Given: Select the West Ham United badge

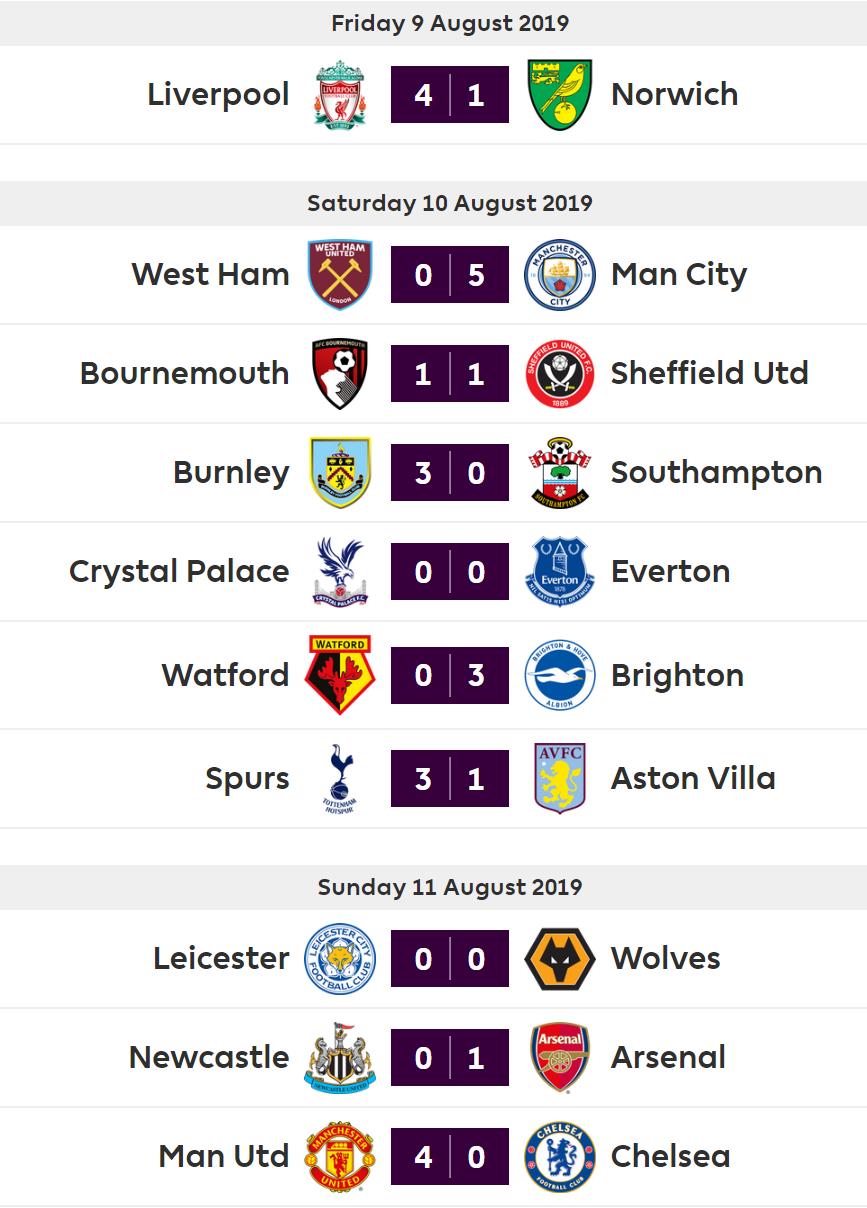Looking at the screenshot, I should point(340,274).
